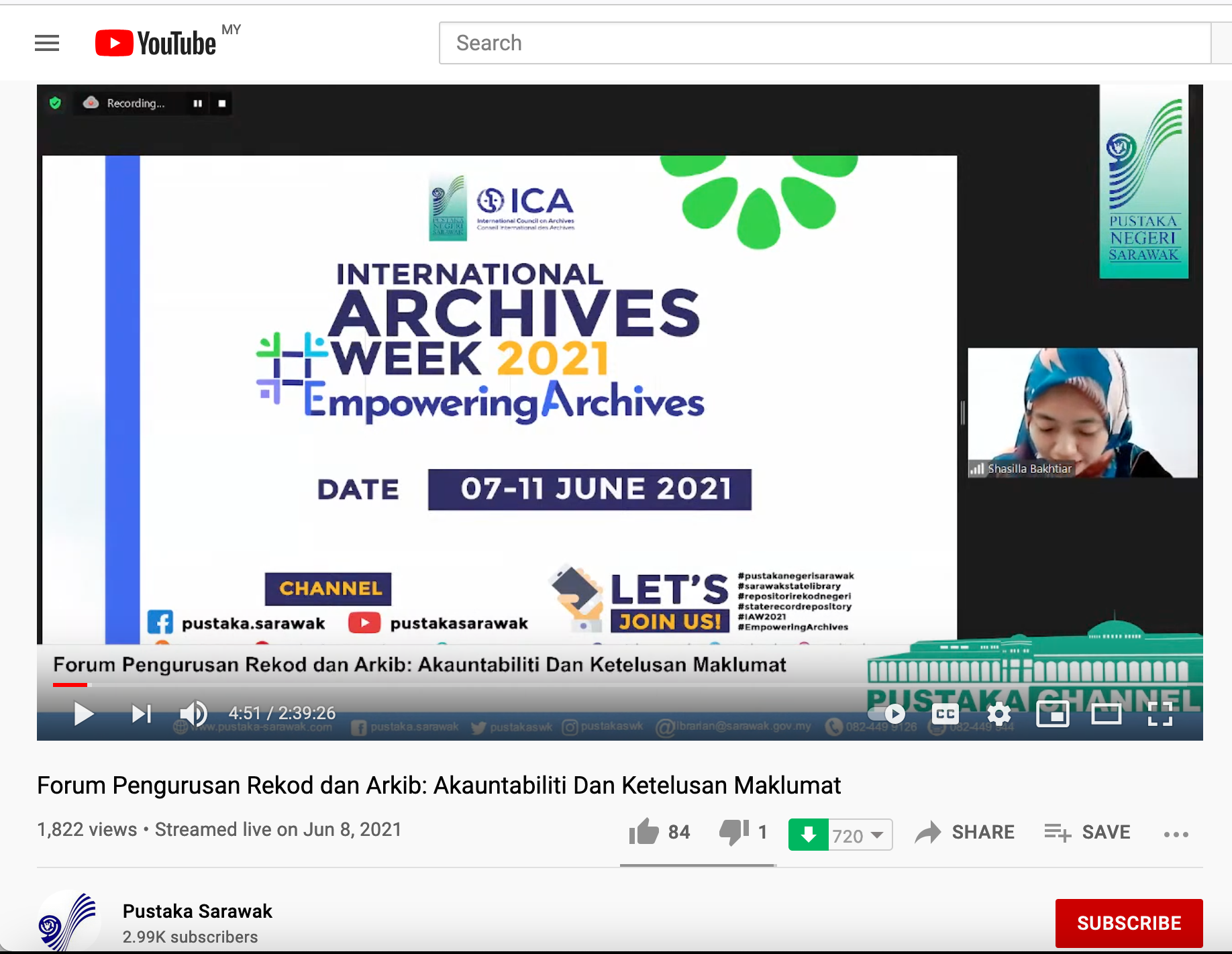The image size is (1232, 954).
Task: Seek on the video progress bar
Action: pos(619,684)
